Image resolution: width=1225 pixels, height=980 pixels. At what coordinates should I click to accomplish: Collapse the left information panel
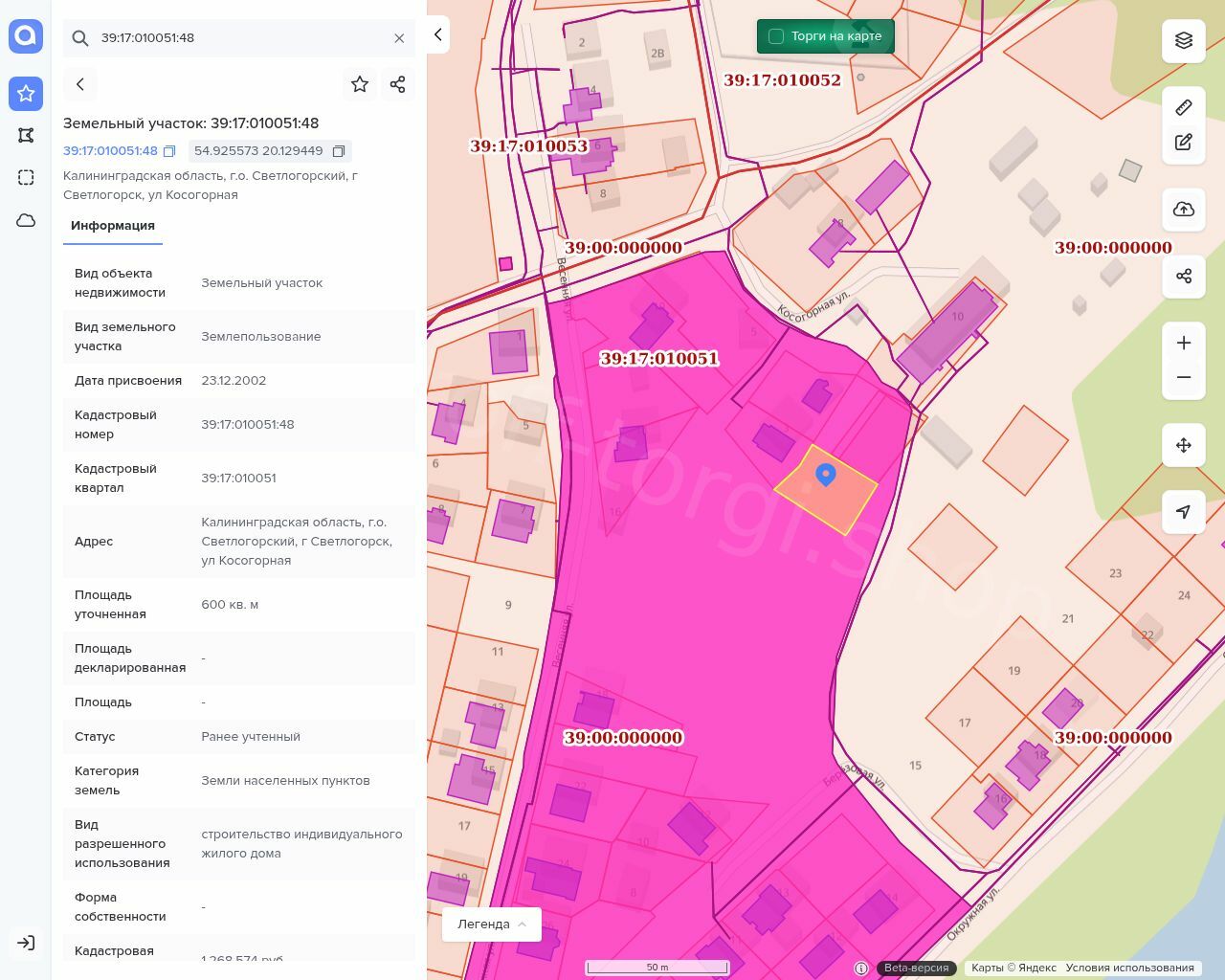(x=437, y=34)
